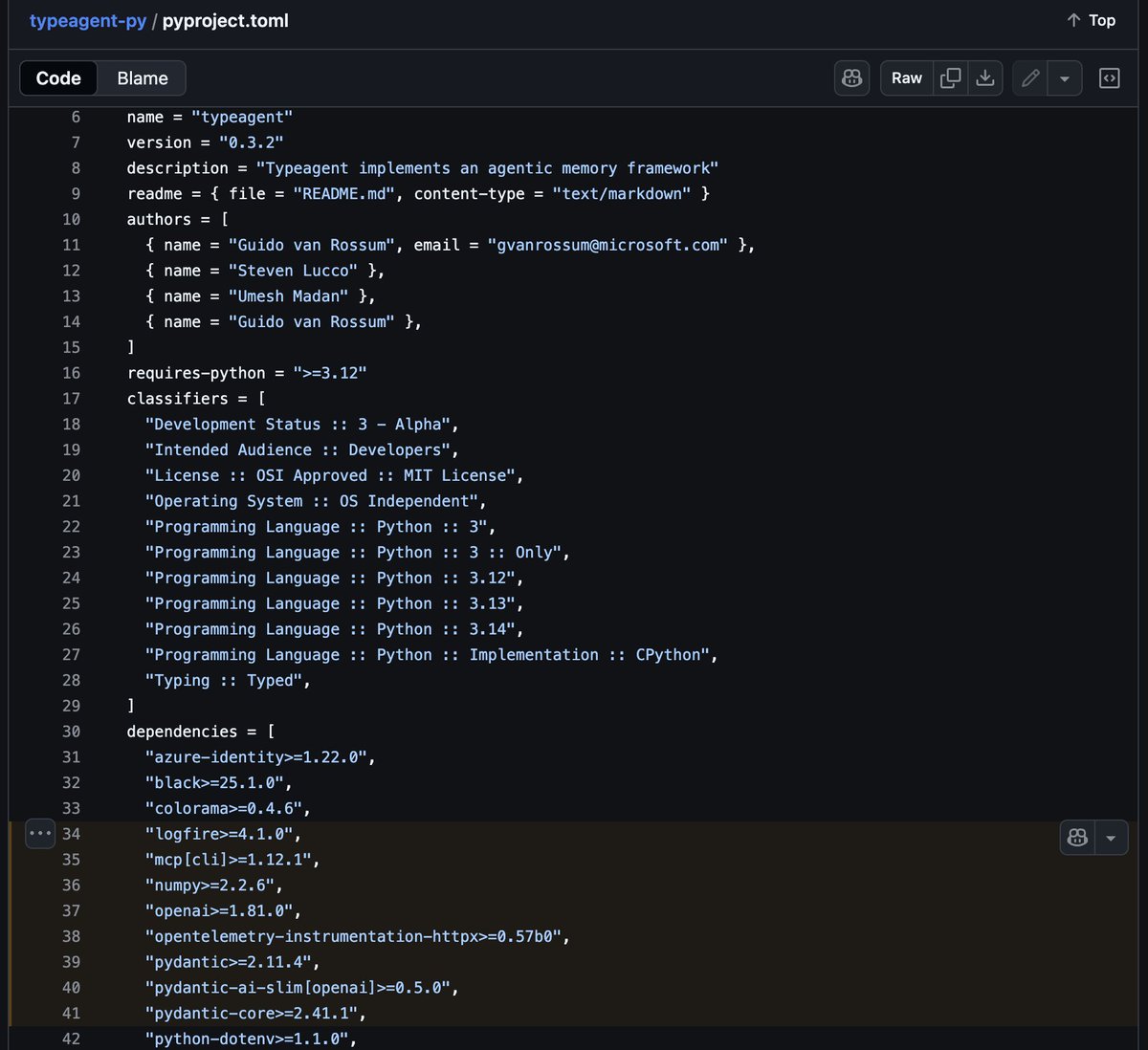Click the "README.md" string on line 9
This screenshot has width=1148, height=1050.
point(345,193)
